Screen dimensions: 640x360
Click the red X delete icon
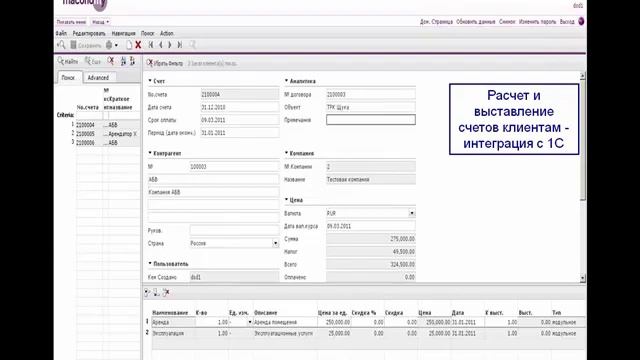point(138,45)
